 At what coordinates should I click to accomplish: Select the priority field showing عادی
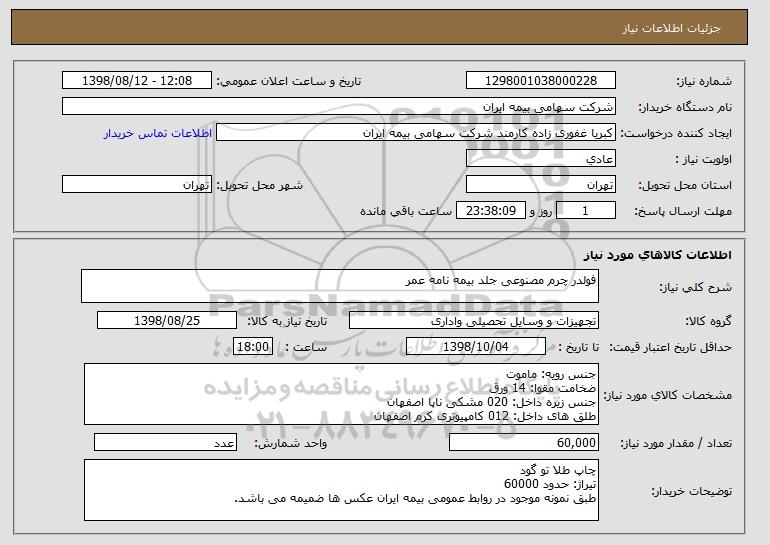541,159
